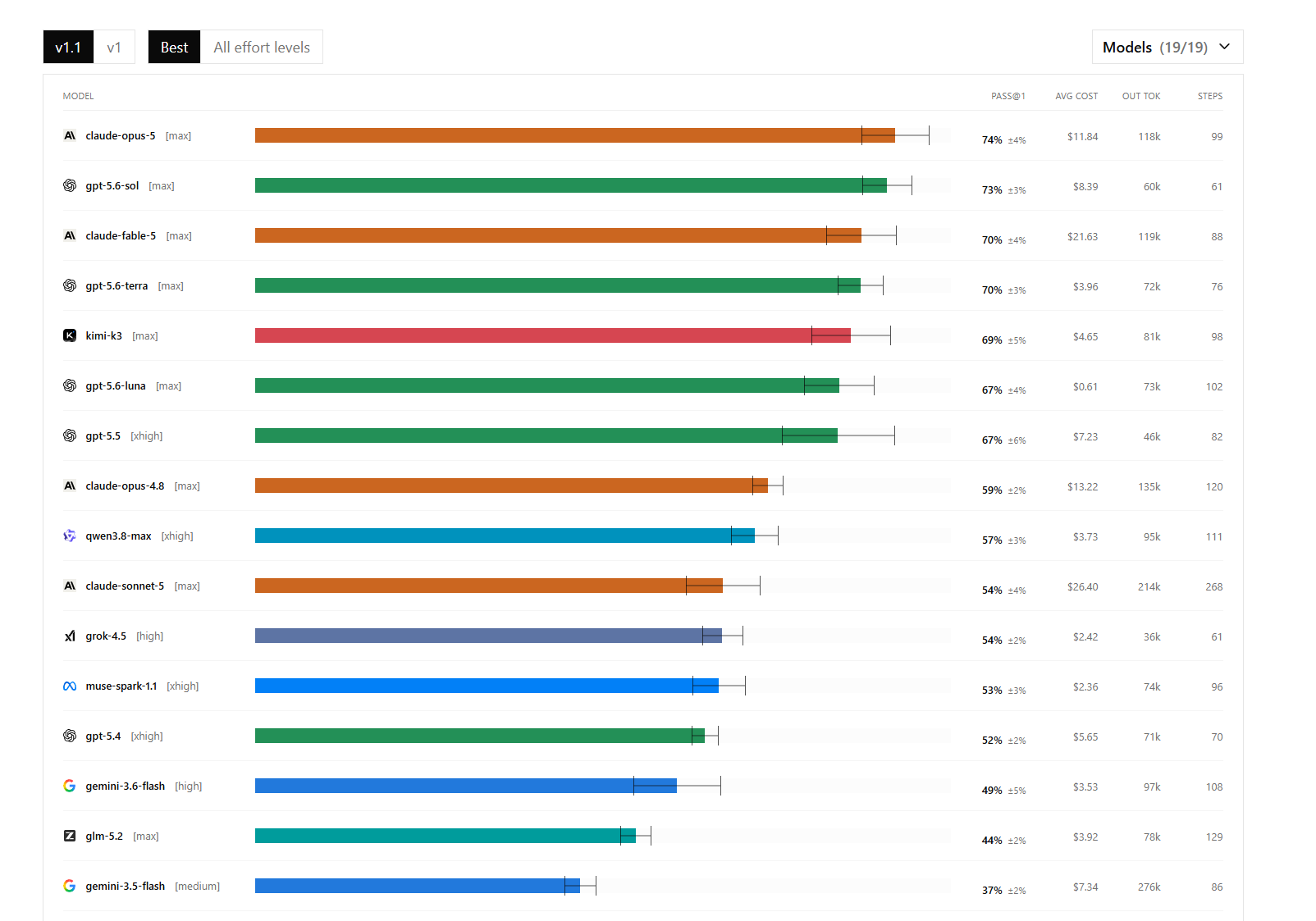Click the STEPS column header

tap(1209, 96)
